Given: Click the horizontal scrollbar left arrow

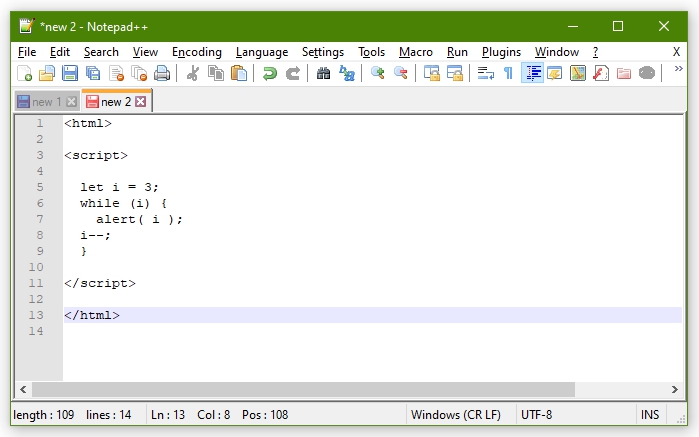Looking at the screenshot, I should [23, 390].
